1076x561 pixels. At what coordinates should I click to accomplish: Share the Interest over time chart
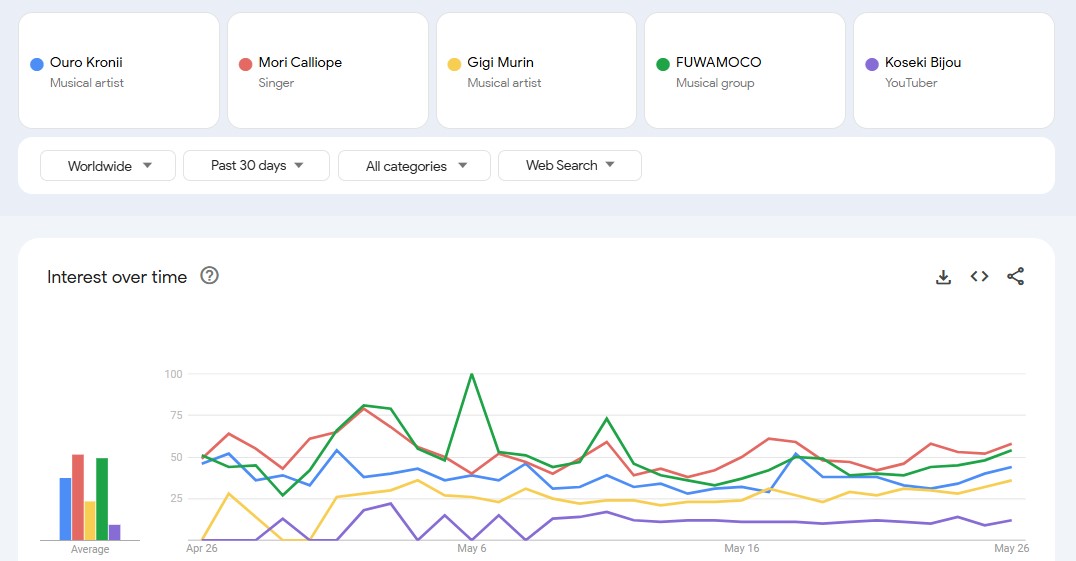coord(1015,277)
